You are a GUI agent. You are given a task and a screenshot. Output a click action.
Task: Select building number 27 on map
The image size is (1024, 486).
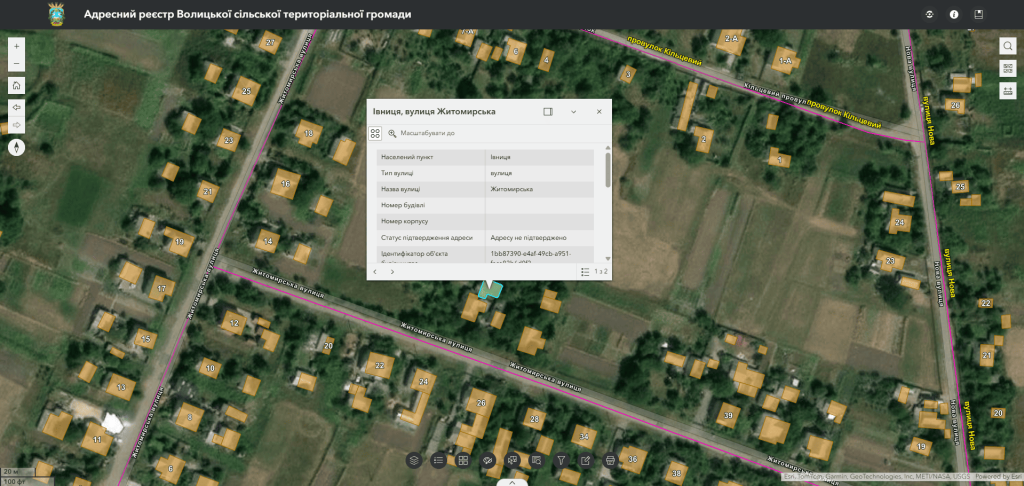[x=270, y=42]
